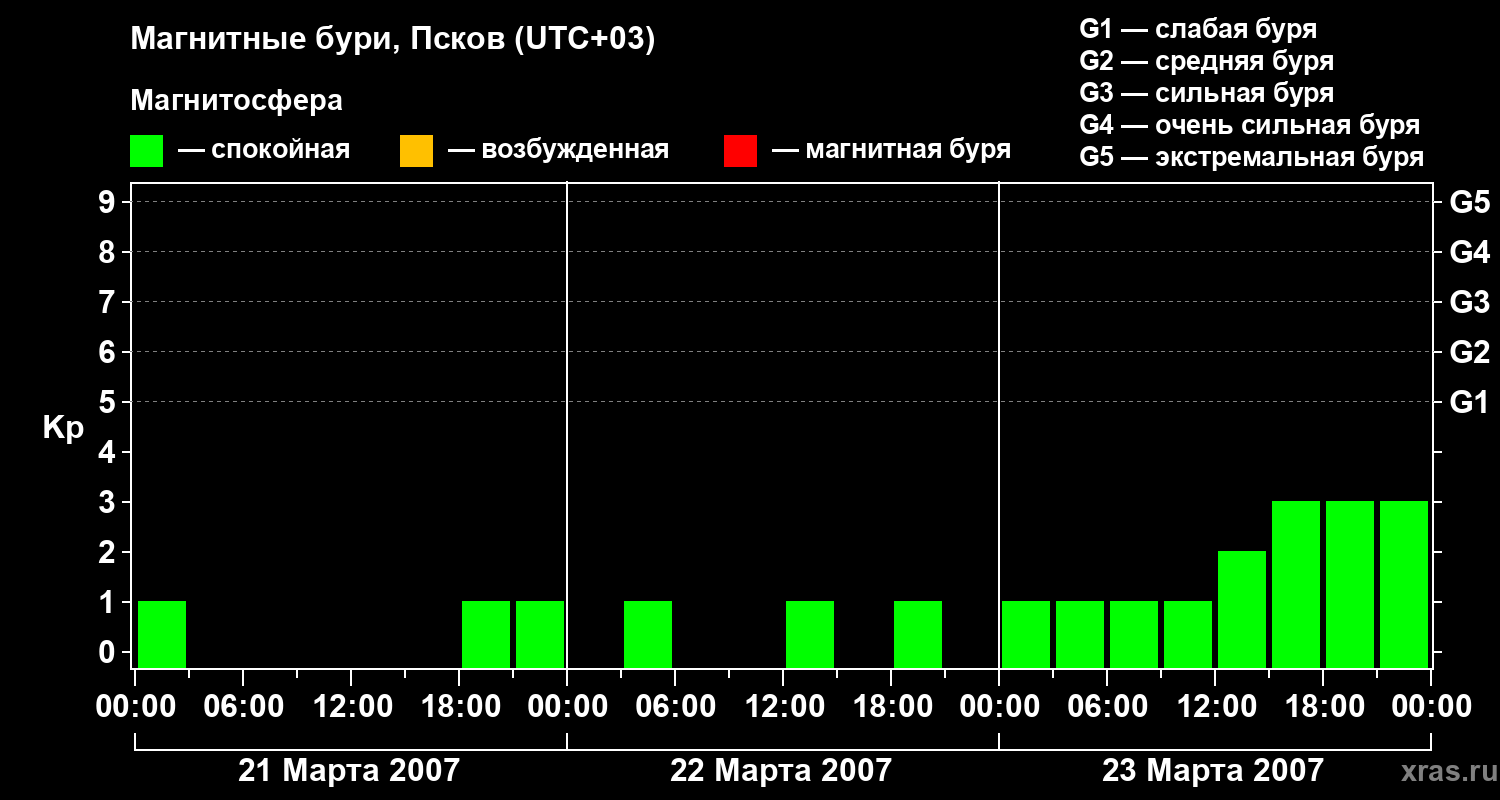Click the 21 March bar starting at 18:00
The image size is (1500, 800).
(486, 634)
